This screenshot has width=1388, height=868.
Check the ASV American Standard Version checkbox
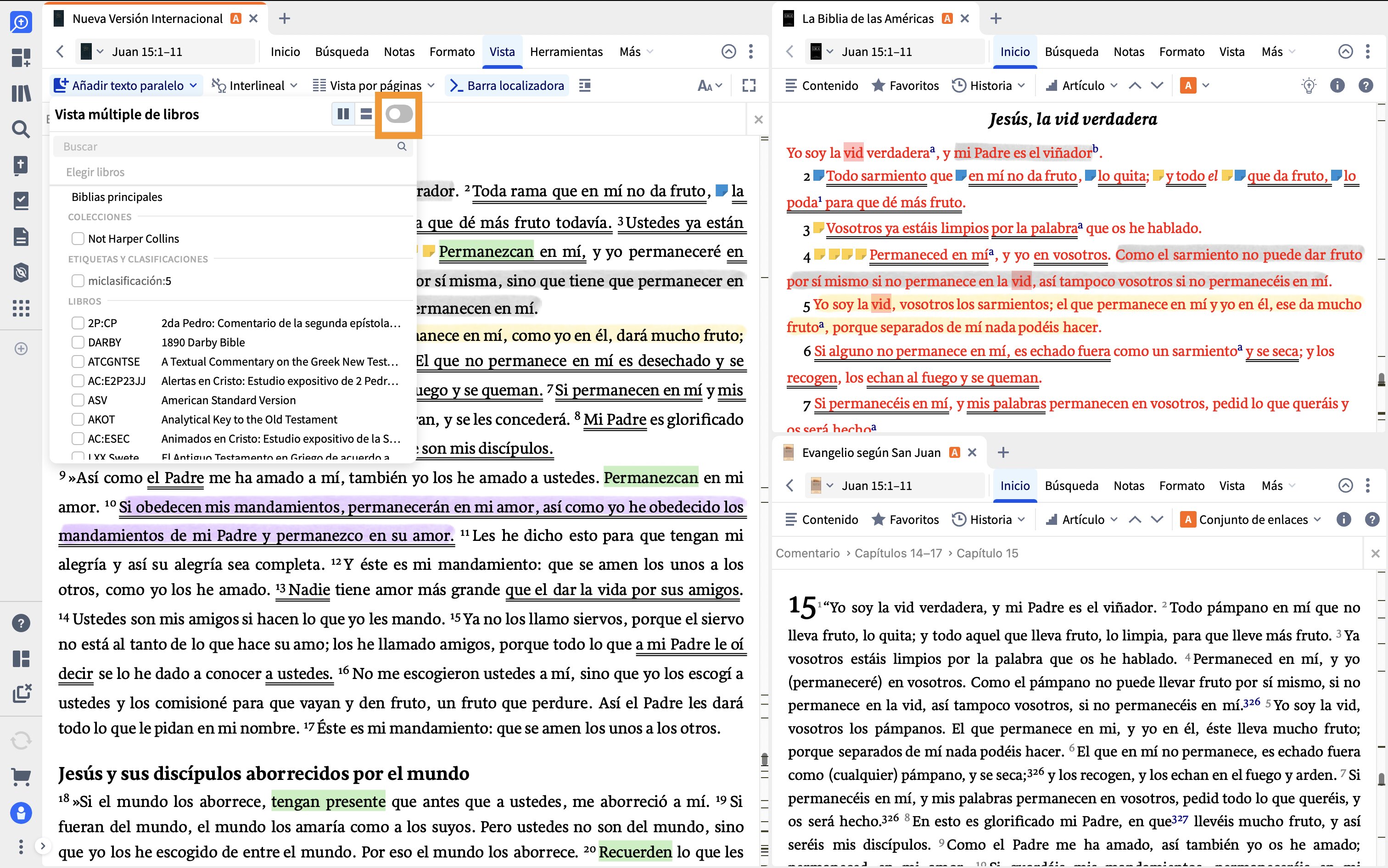[x=78, y=400]
